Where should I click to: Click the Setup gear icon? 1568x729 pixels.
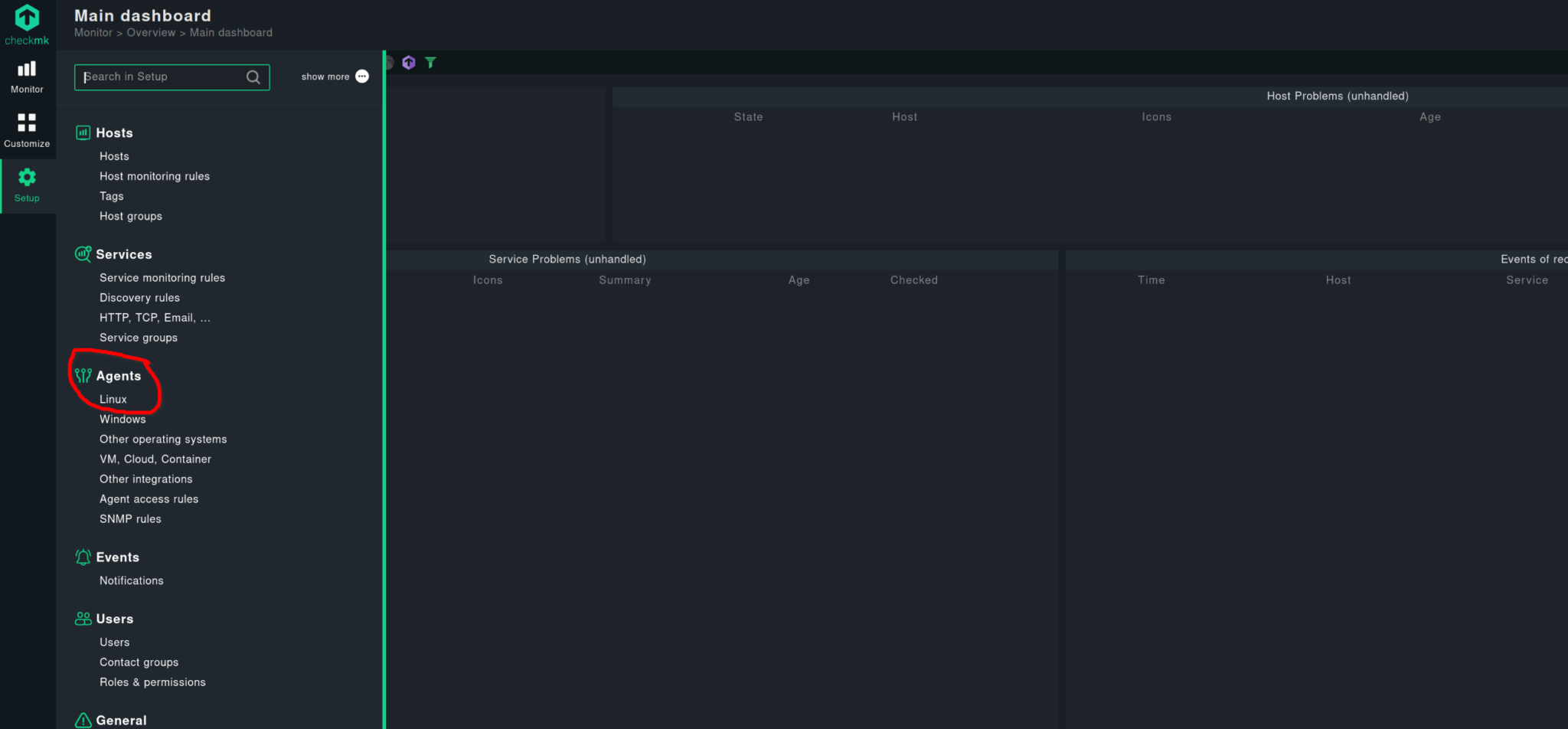pyautogui.click(x=27, y=178)
